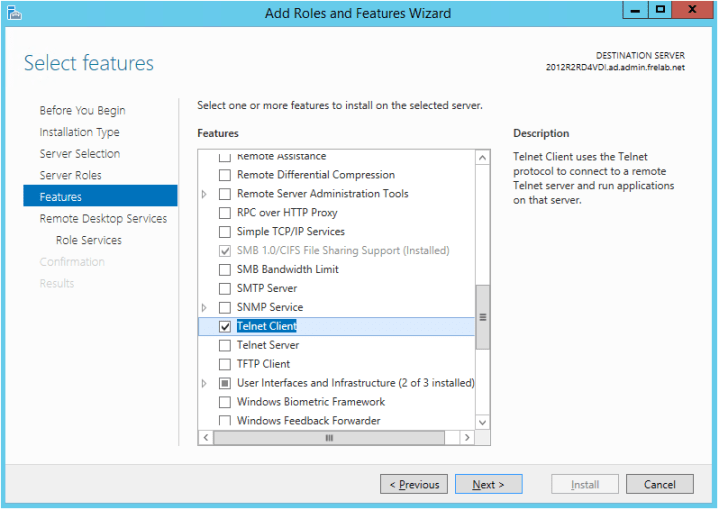Go to Server Roles step
The width and height of the screenshot is (719, 510).
70,176
